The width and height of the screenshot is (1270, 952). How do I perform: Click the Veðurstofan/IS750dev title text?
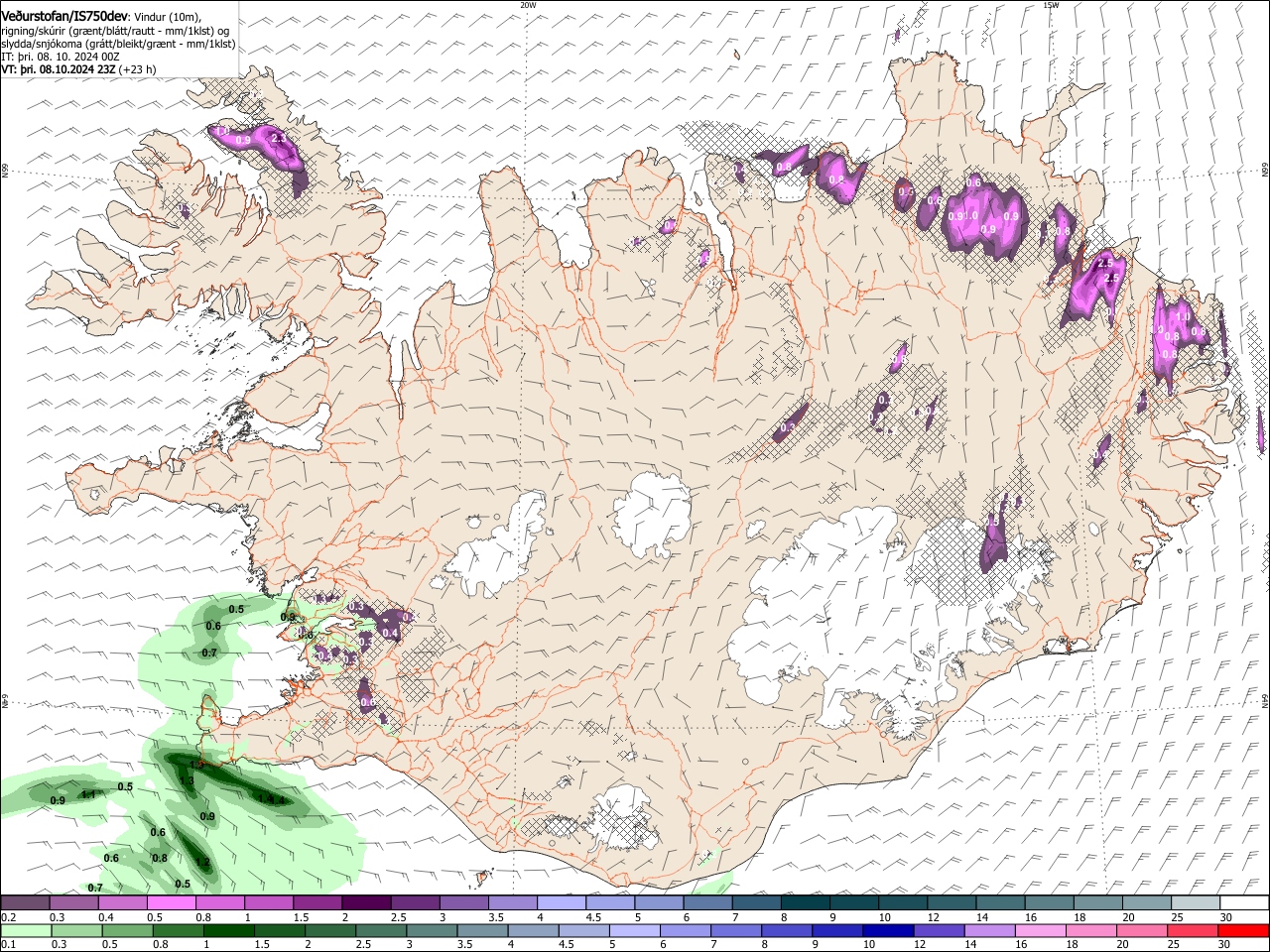[x=64, y=15]
